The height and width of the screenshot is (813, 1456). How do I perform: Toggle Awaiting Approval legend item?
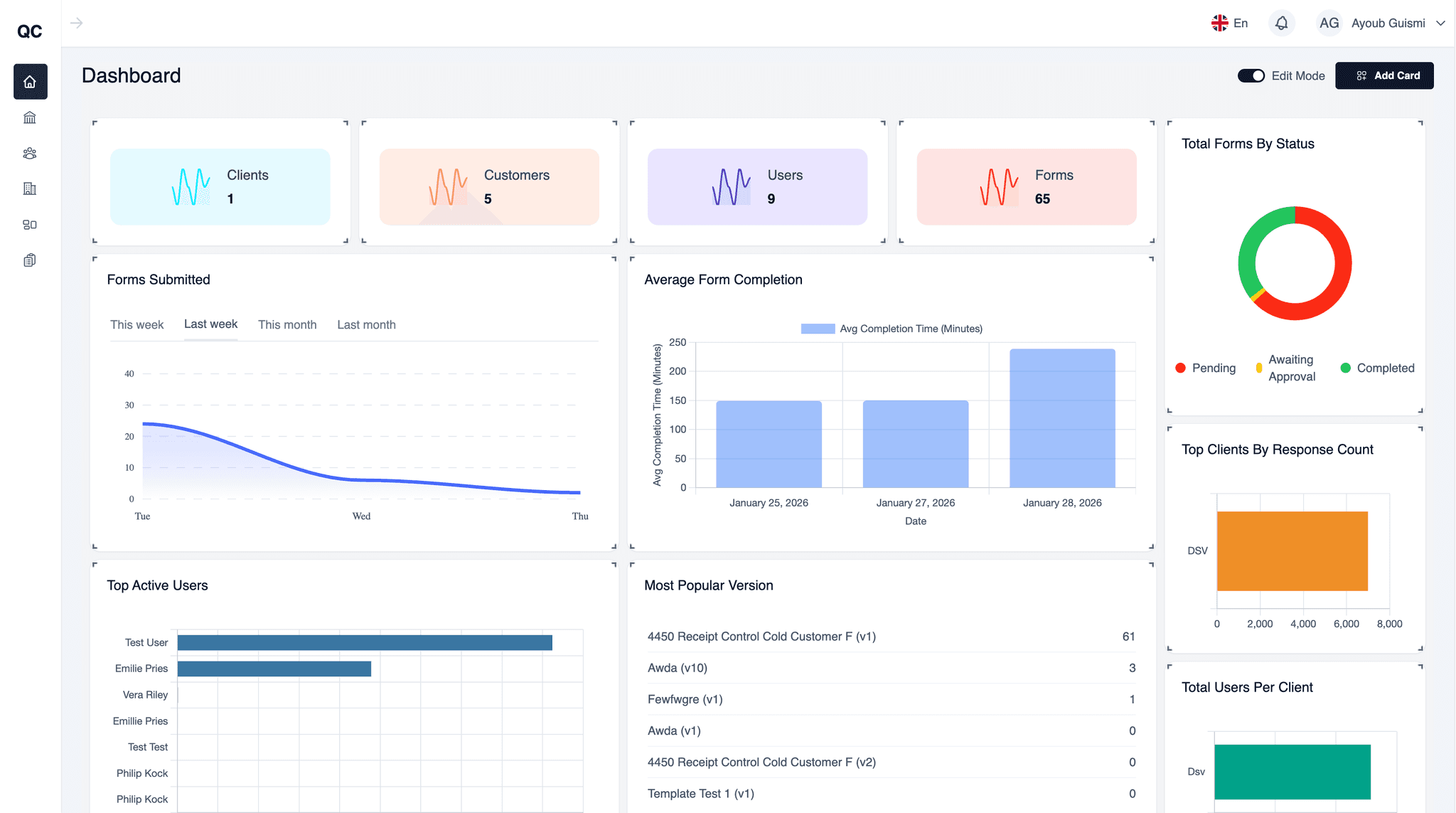pos(1285,368)
